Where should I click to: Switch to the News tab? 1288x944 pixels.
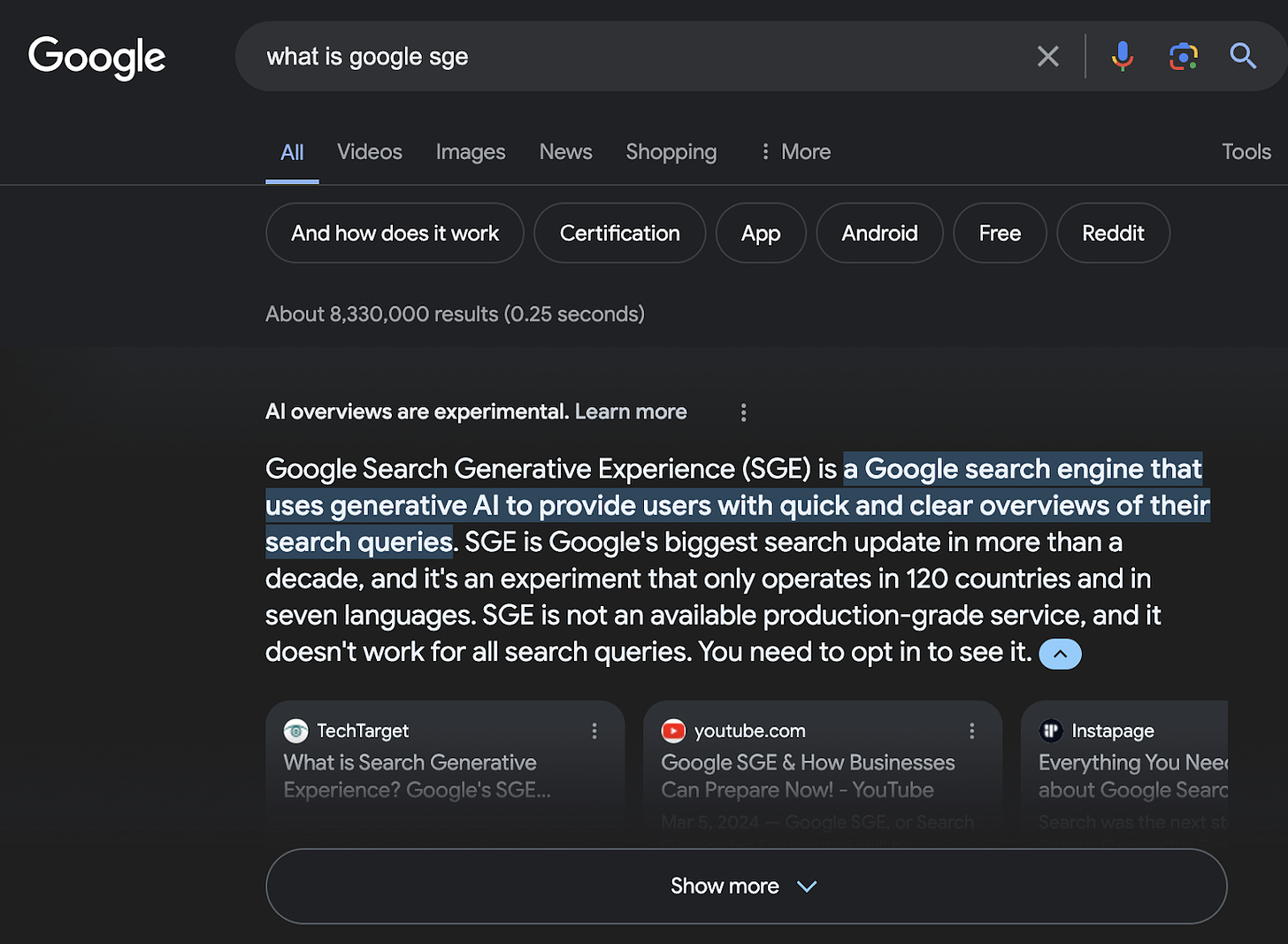(565, 151)
